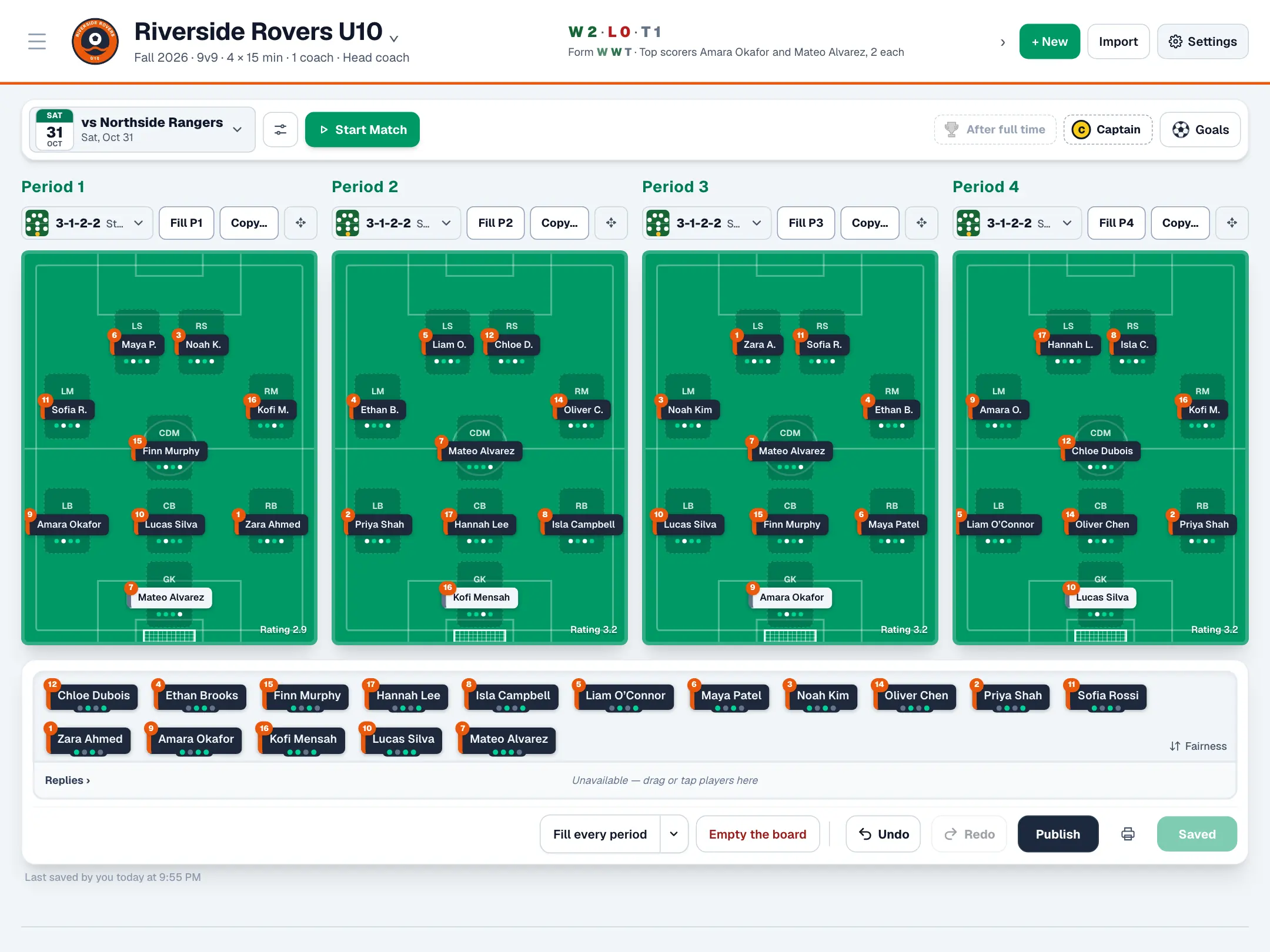Viewport: 1270px width, 952px height.
Task: Open Period 2 formation dropdown
Action: (x=396, y=223)
